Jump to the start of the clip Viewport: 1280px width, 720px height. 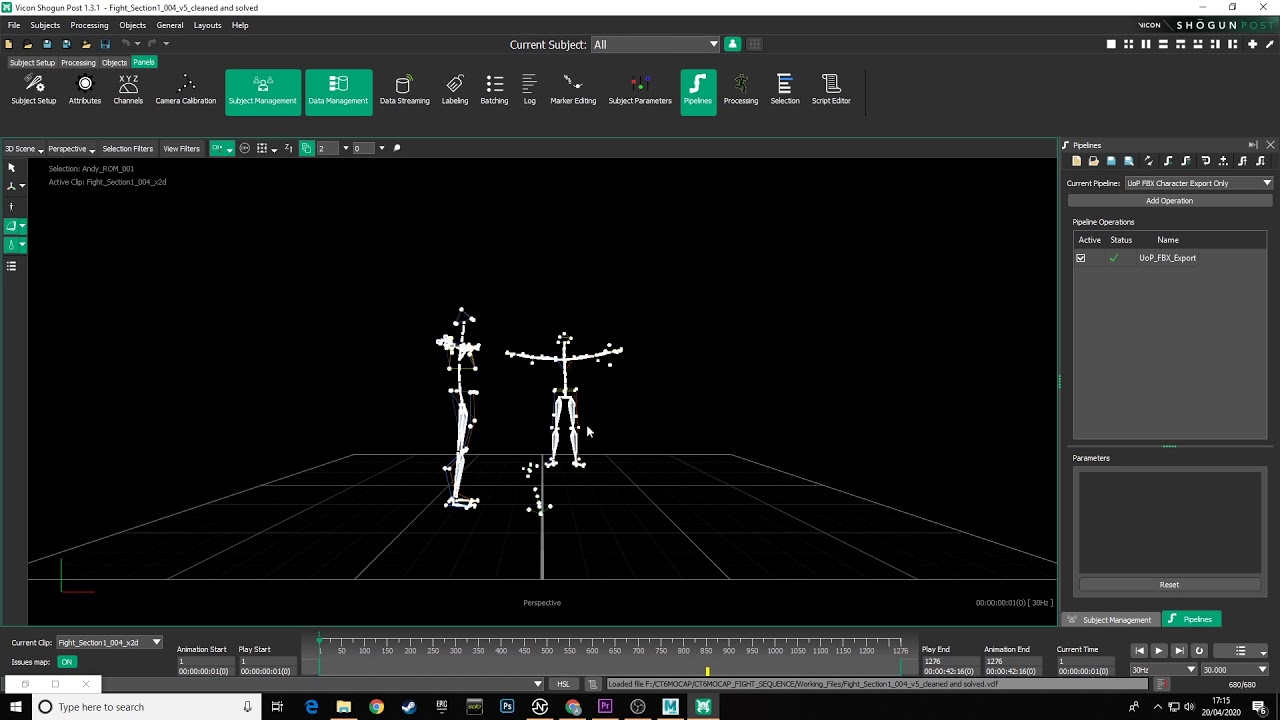(x=1139, y=651)
